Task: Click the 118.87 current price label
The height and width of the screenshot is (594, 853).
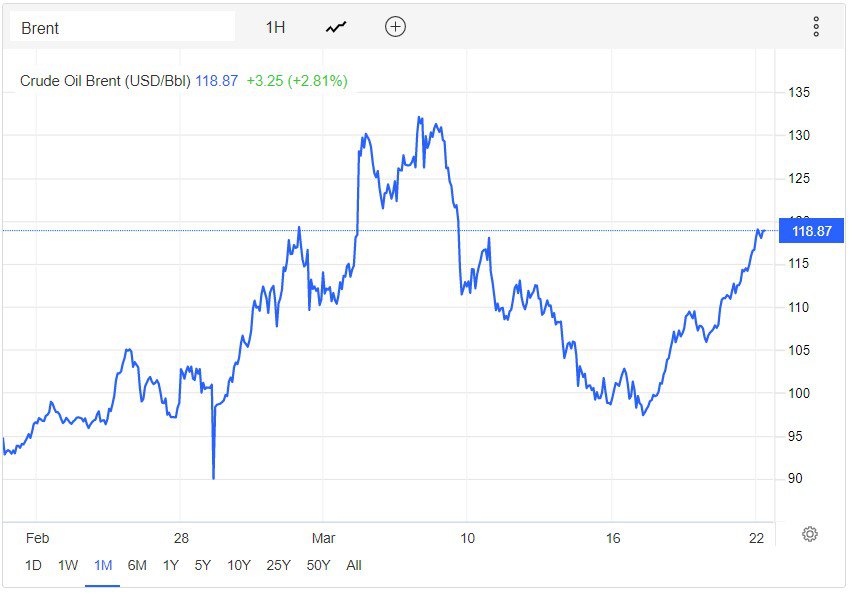Action: click(x=810, y=231)
